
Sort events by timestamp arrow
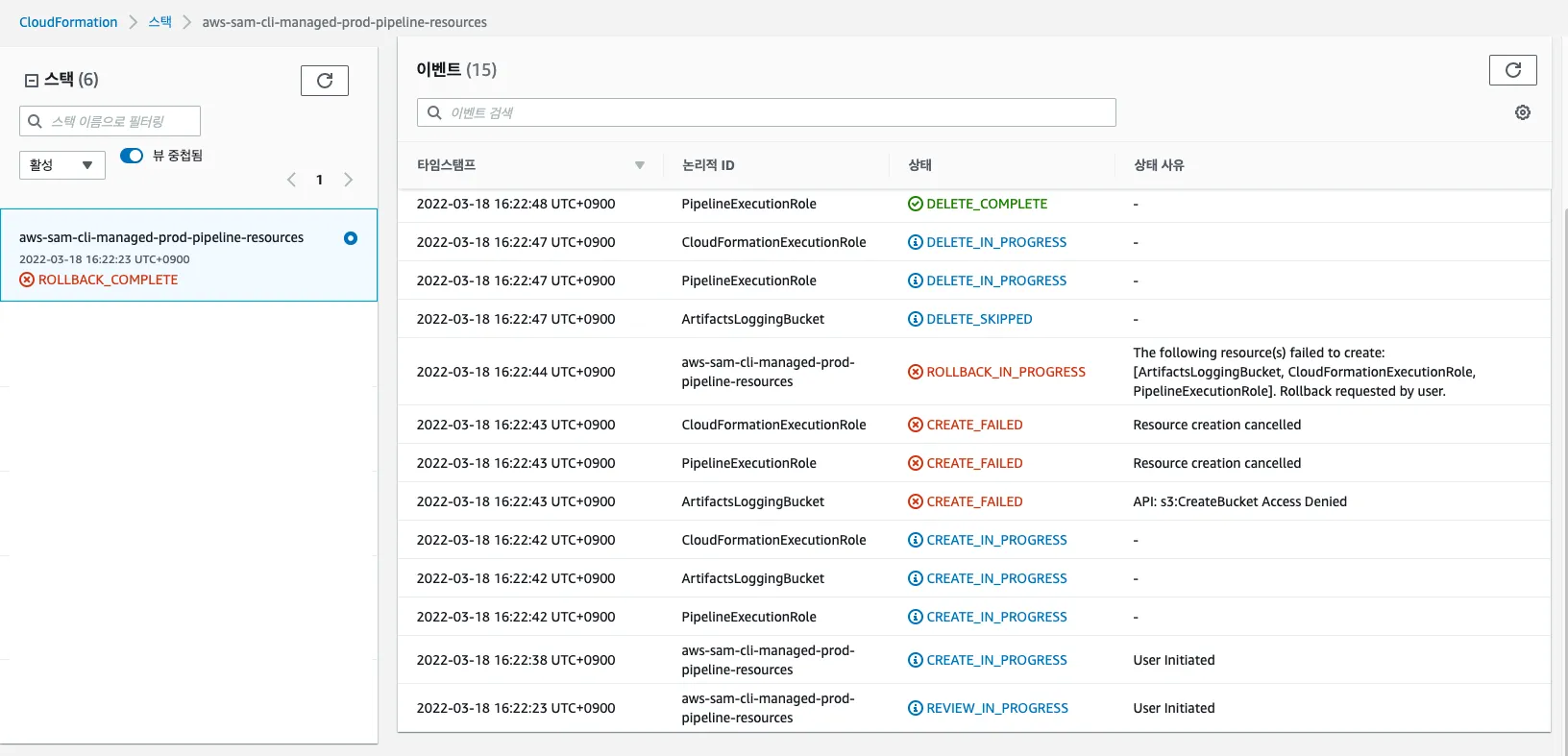[x=640, y=165]
